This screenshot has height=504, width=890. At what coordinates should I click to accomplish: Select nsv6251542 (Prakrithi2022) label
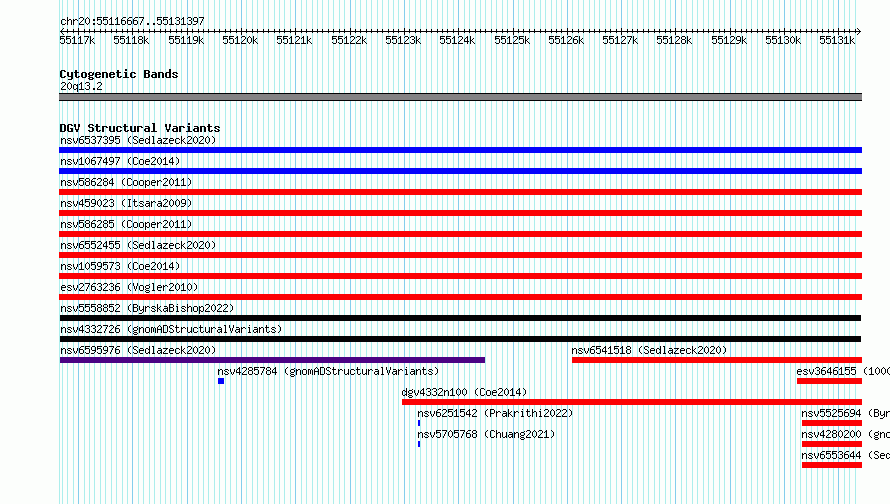495,413
